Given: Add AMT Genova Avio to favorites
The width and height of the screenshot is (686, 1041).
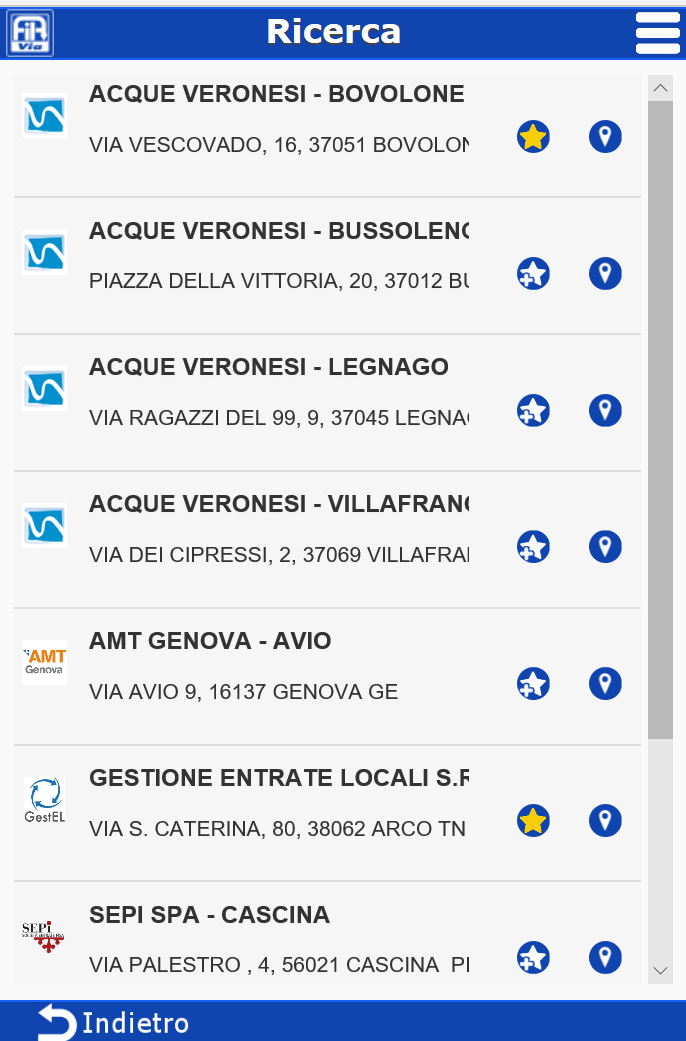Looking at the screenshot, I should (533, 684).
